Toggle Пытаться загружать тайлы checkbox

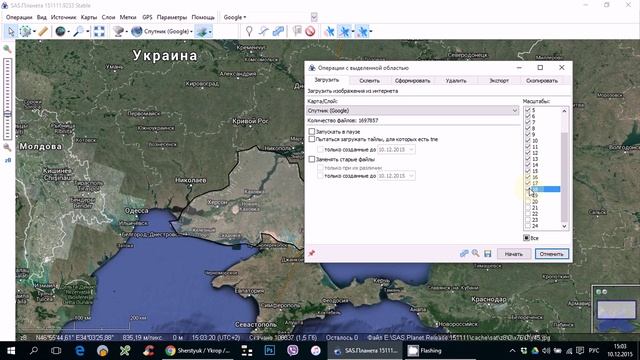312,139
